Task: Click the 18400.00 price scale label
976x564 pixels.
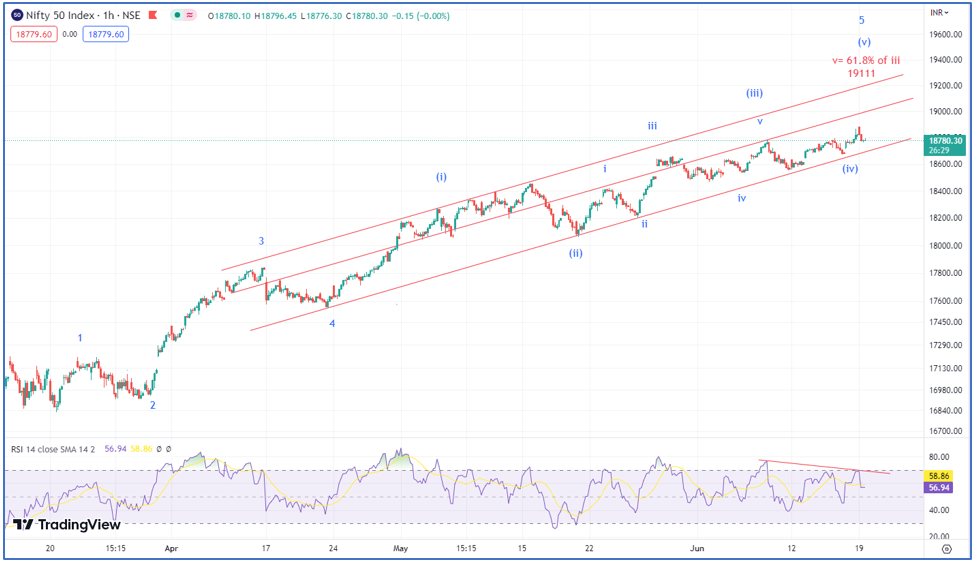Action: pos(945,191)
